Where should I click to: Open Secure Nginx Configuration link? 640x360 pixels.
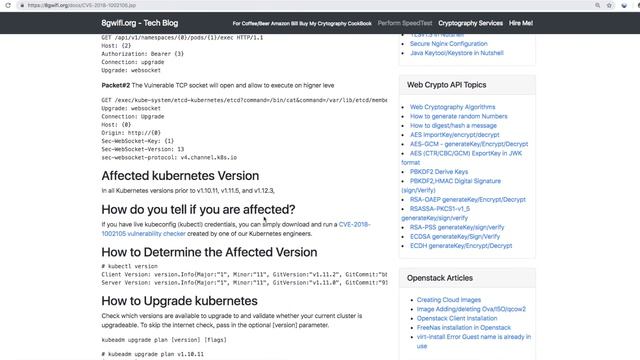coord(449,44)
